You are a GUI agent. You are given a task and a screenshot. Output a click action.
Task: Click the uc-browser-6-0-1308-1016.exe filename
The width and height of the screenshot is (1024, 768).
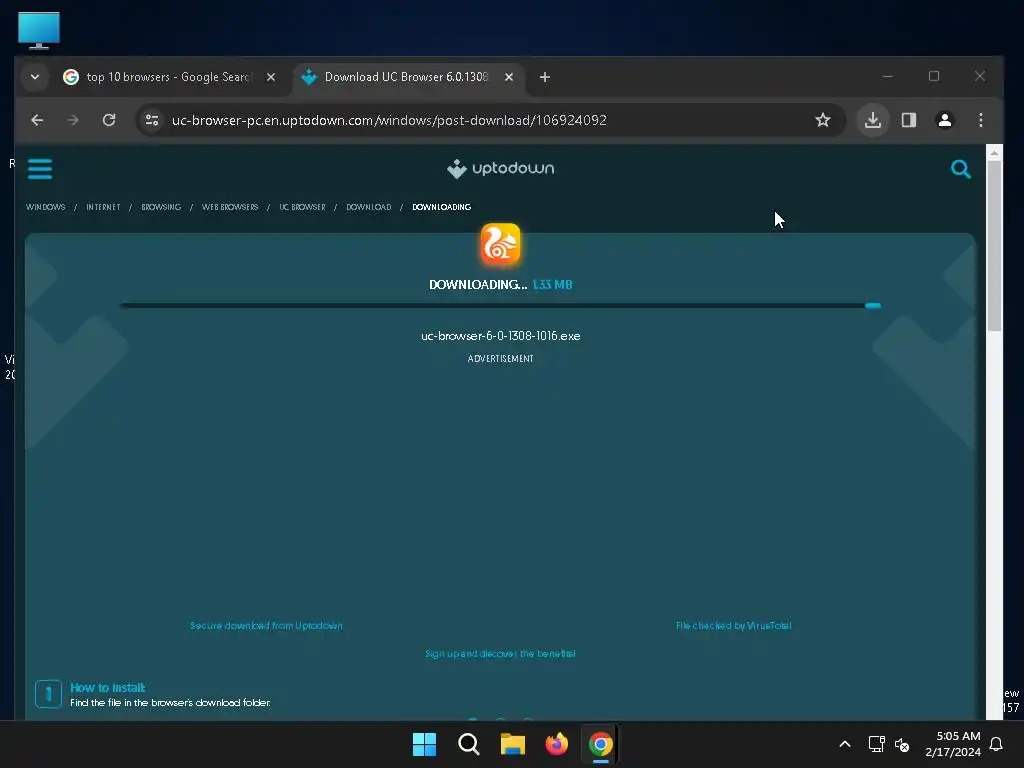[500, 336]
